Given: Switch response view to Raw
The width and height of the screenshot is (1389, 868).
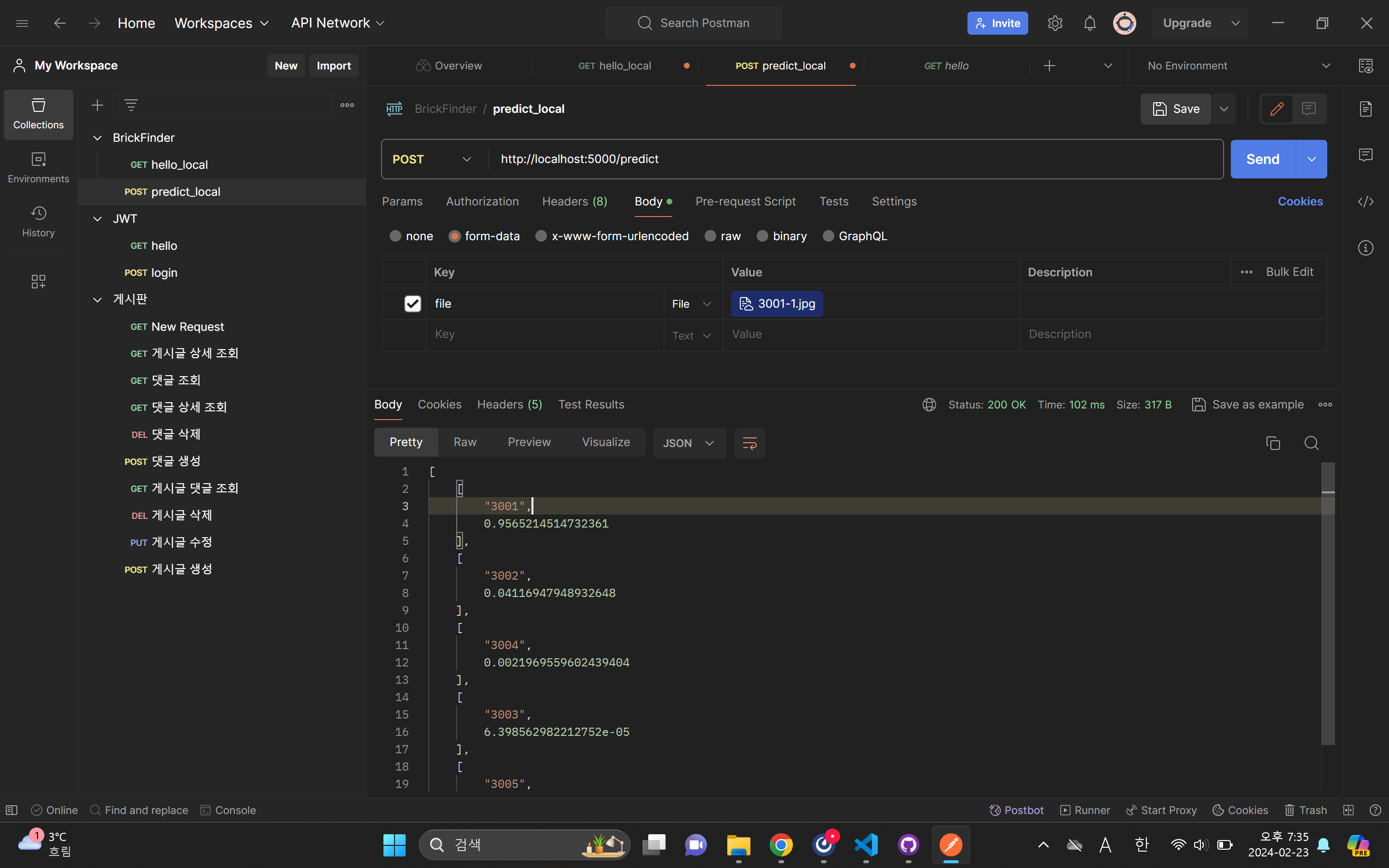Looking at the screenshot, I should coord(465,442).
